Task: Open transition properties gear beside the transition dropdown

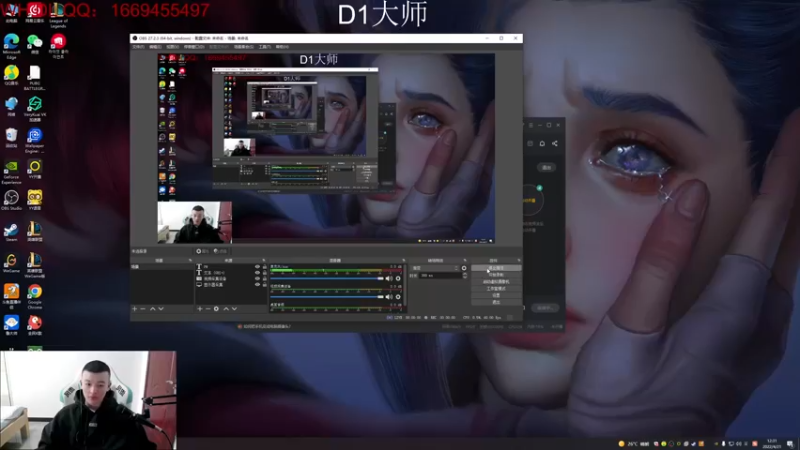Action: 464,268
